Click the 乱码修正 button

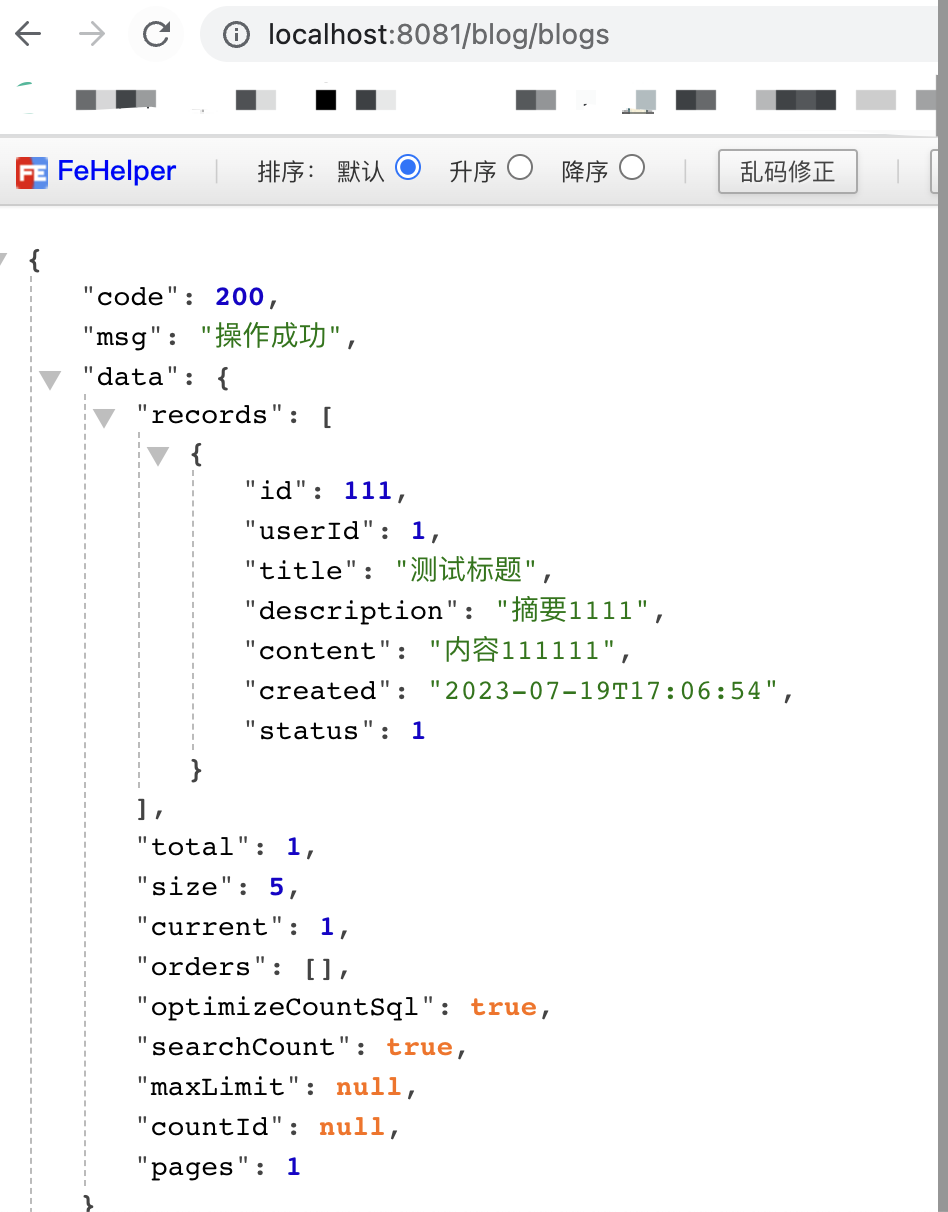coord(787,171)
